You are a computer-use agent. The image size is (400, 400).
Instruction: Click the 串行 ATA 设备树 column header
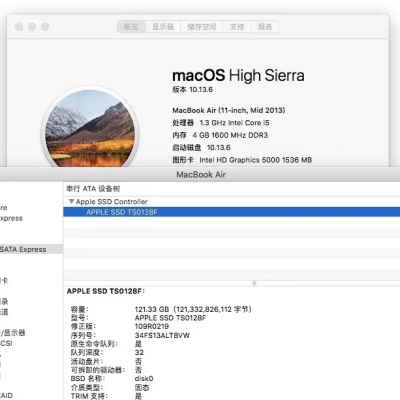93,189
